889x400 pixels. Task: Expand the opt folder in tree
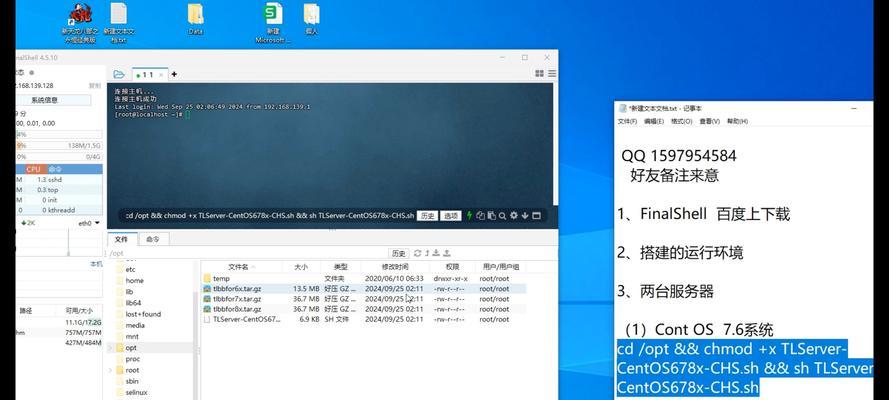111,348
